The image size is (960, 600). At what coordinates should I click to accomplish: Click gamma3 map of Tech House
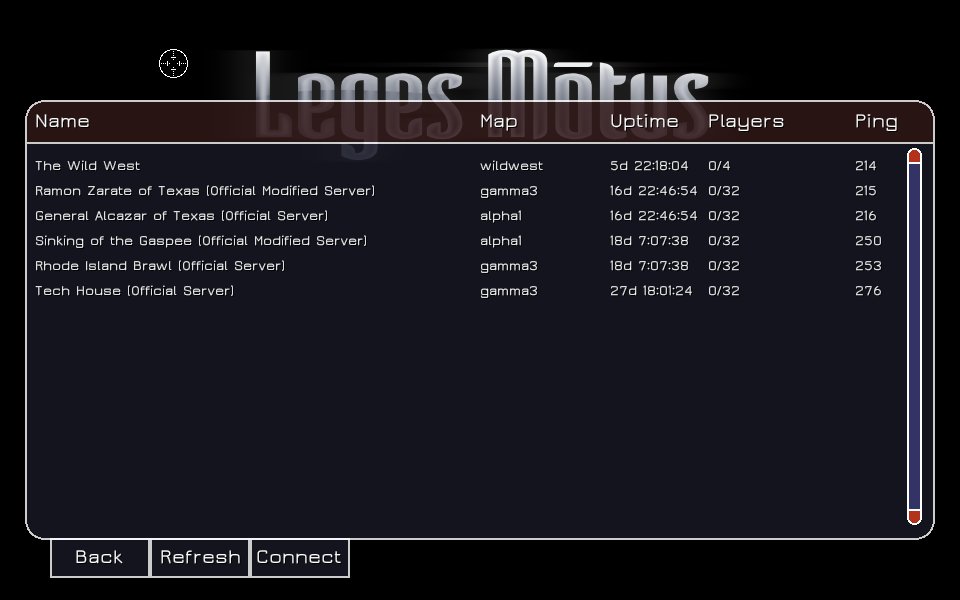(509, 292)
